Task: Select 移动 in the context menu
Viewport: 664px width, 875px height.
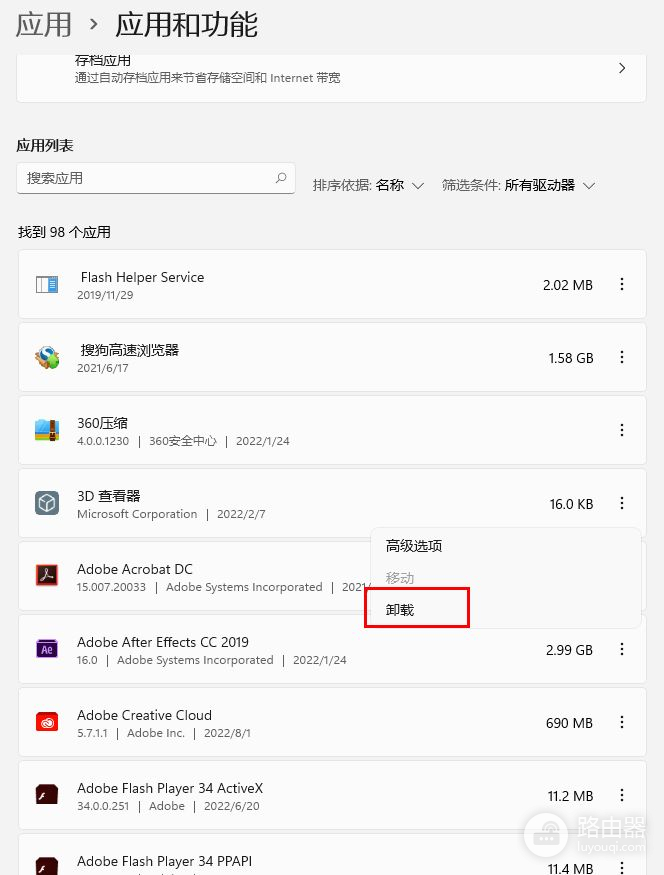Action: (x=400, y=578)
